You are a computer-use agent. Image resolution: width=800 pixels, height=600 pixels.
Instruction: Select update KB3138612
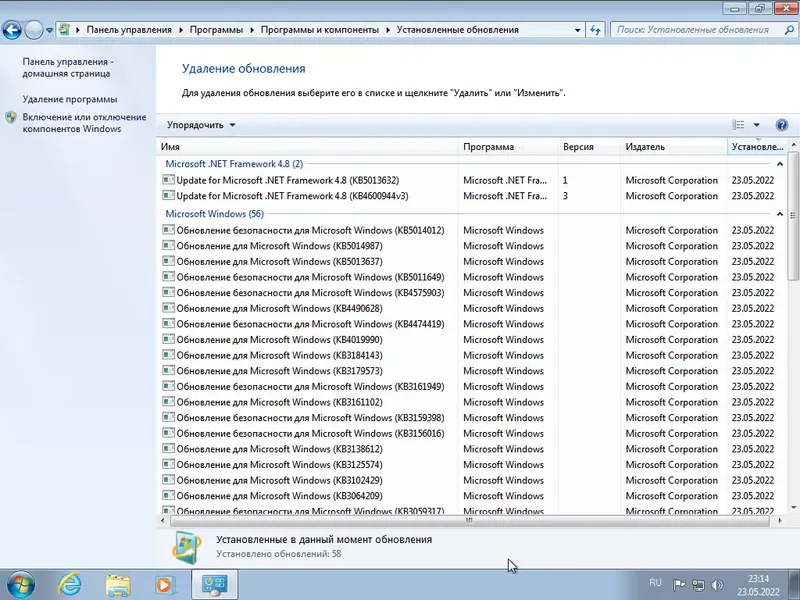[279, 449]
